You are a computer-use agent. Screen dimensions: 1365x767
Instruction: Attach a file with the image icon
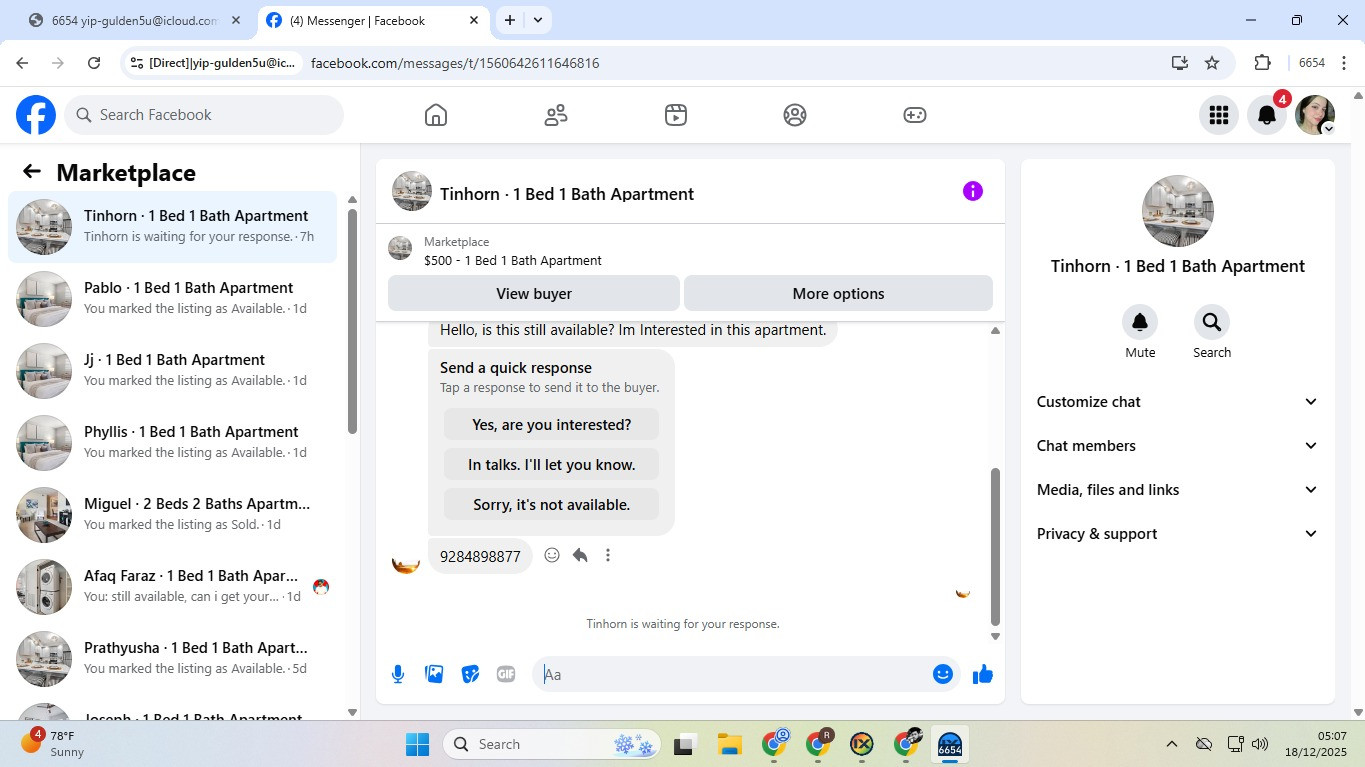(x=434, y=674)
